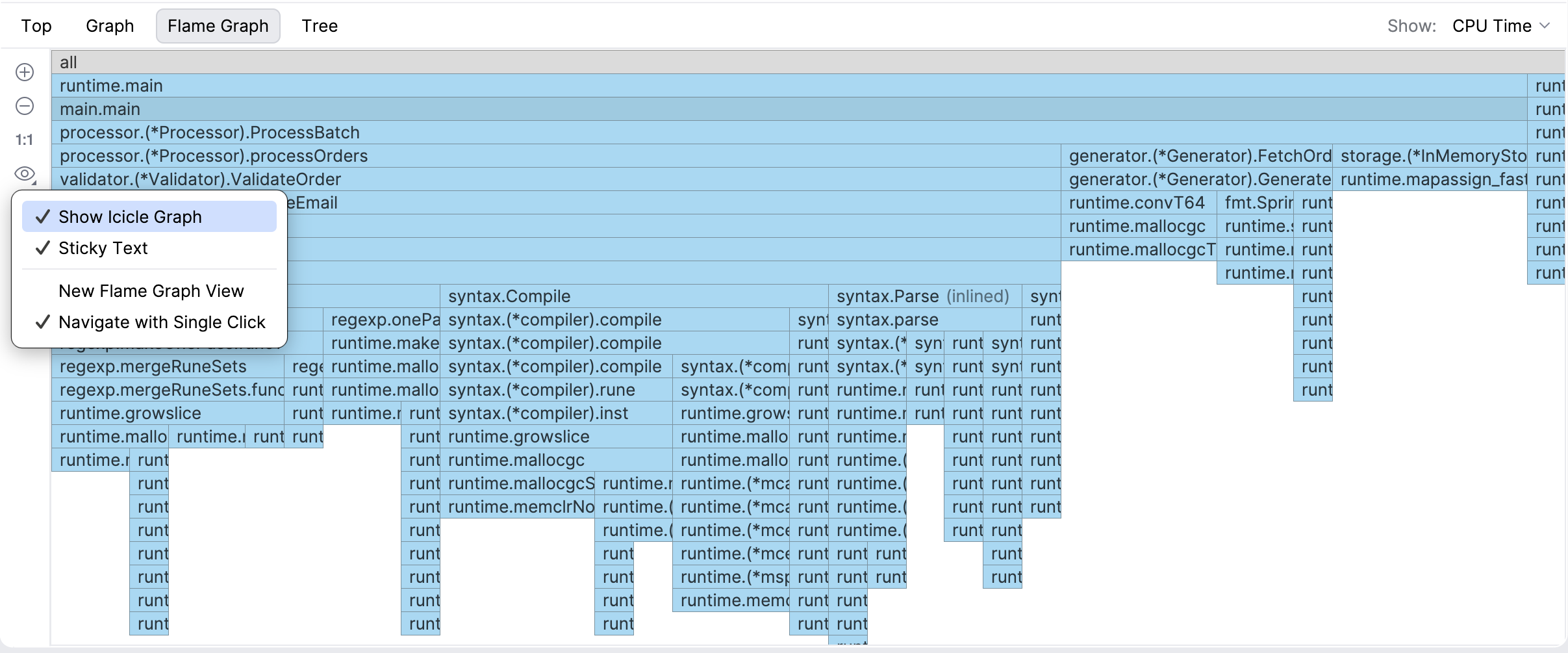Select the 'all' root frame

808,62
